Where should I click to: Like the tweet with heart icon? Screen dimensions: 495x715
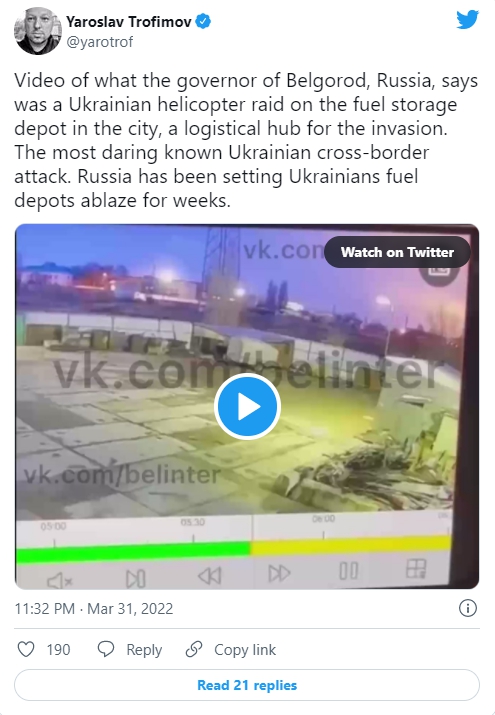tap(26, 649)
